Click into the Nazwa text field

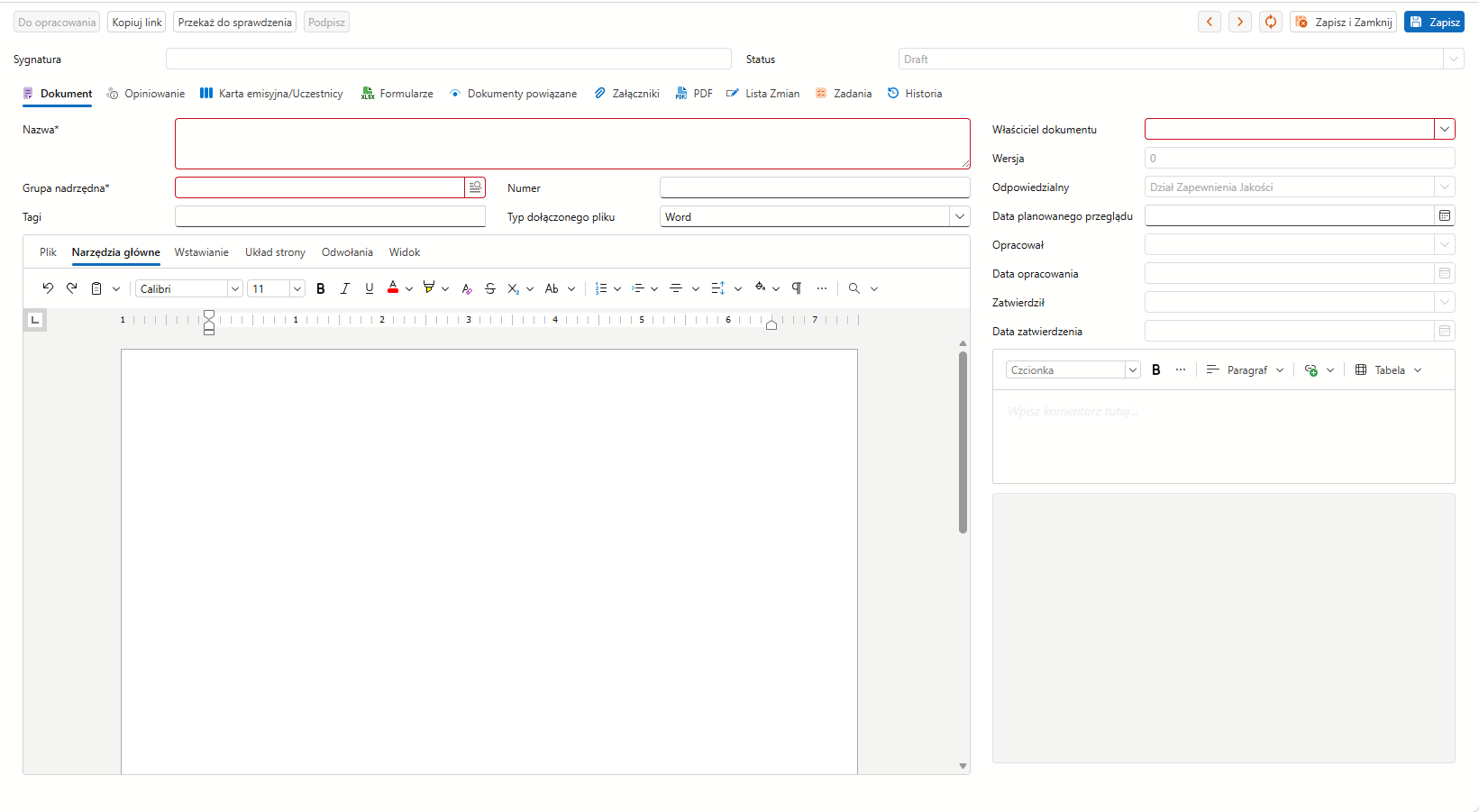pyautogui.click(x=572, y=143)
